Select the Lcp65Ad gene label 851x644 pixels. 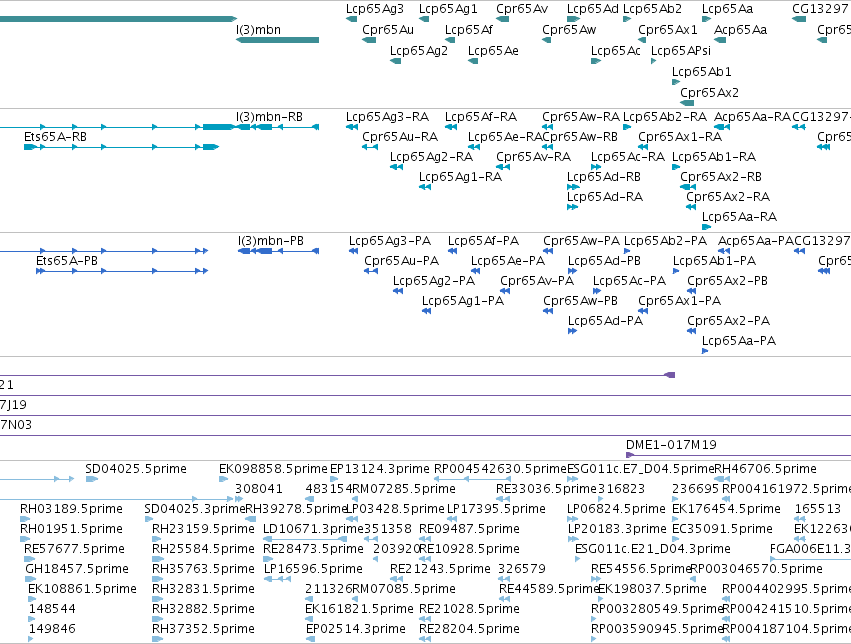pyautogui.click(x=593, y=9)
